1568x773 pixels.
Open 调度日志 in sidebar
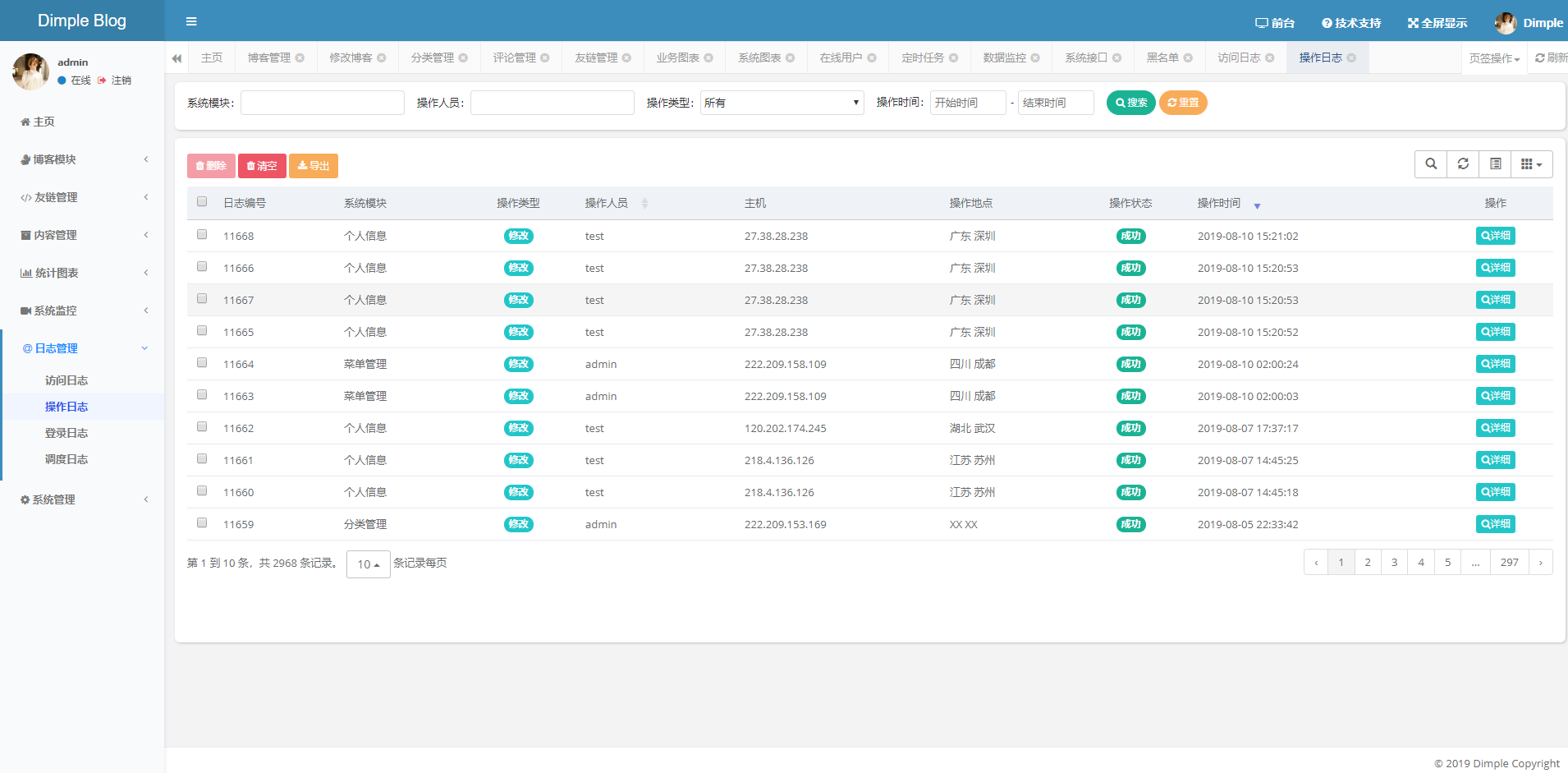click(x=66, y=459)
